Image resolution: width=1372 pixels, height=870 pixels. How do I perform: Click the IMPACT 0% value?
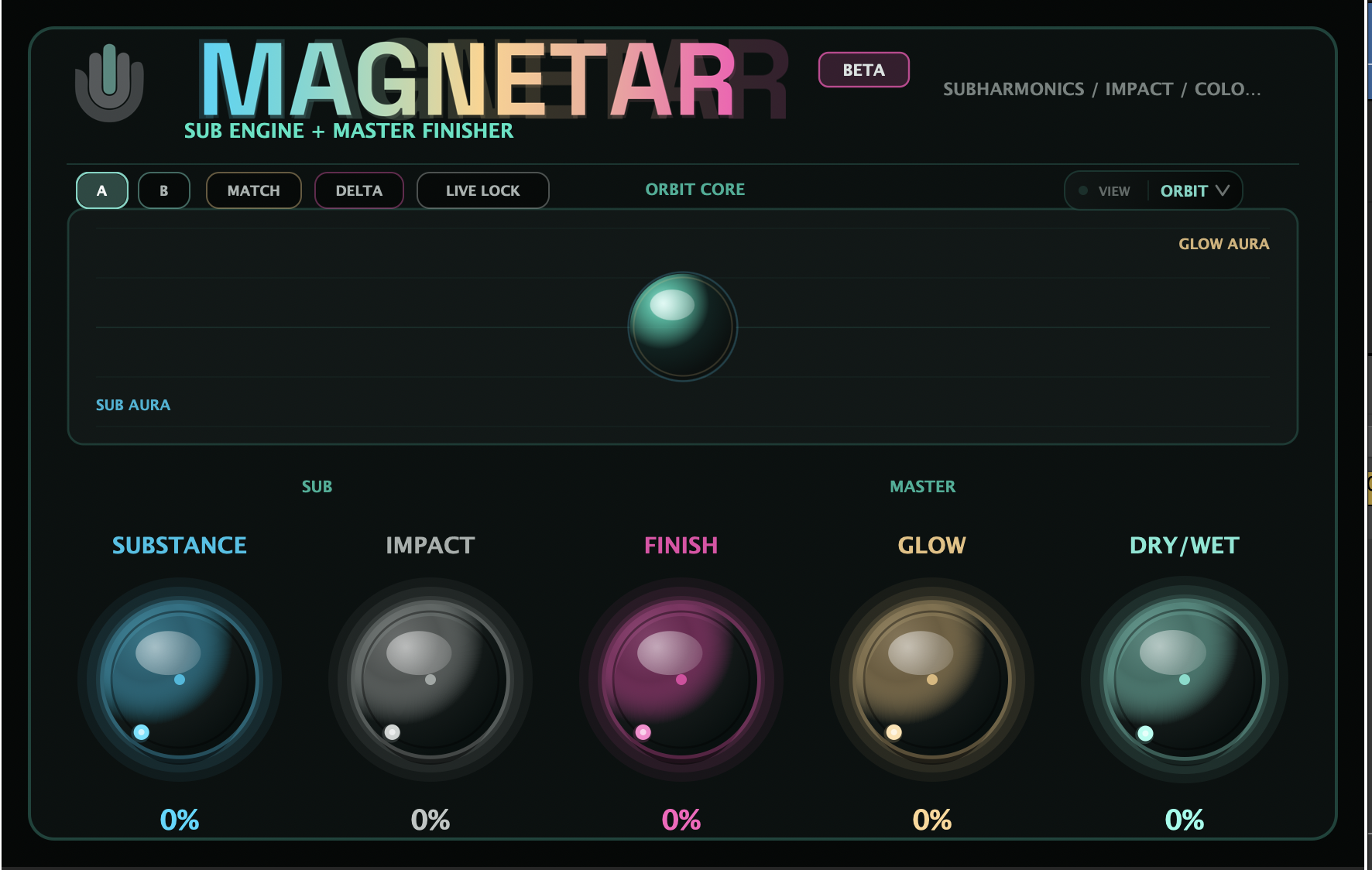click(430, 820)
